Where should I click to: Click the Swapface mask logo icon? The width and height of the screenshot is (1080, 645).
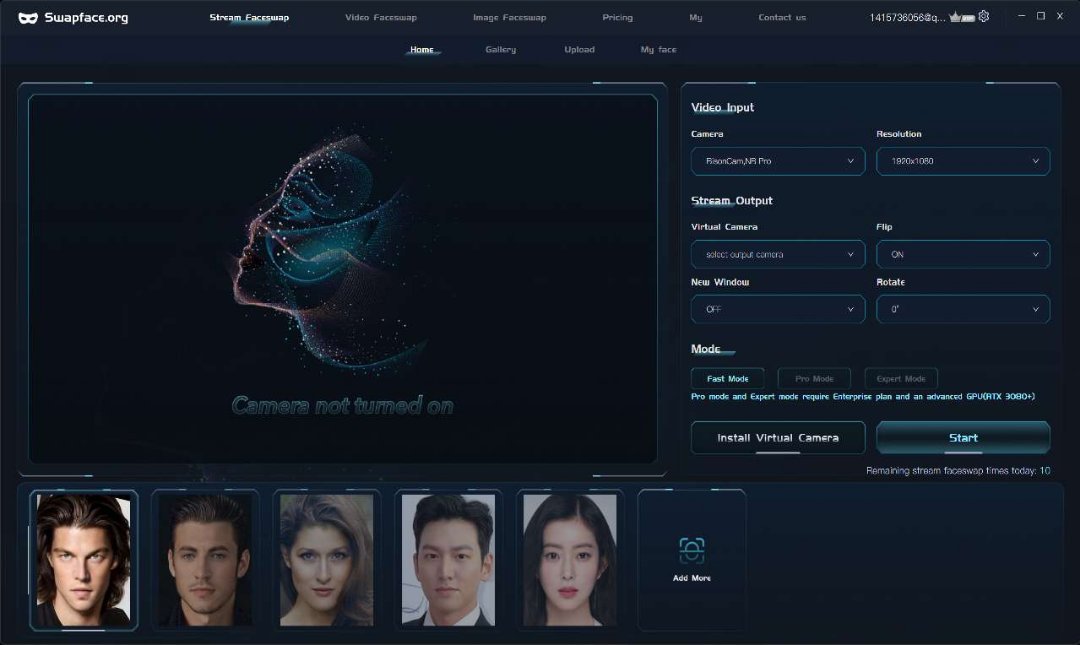point(28,18)
